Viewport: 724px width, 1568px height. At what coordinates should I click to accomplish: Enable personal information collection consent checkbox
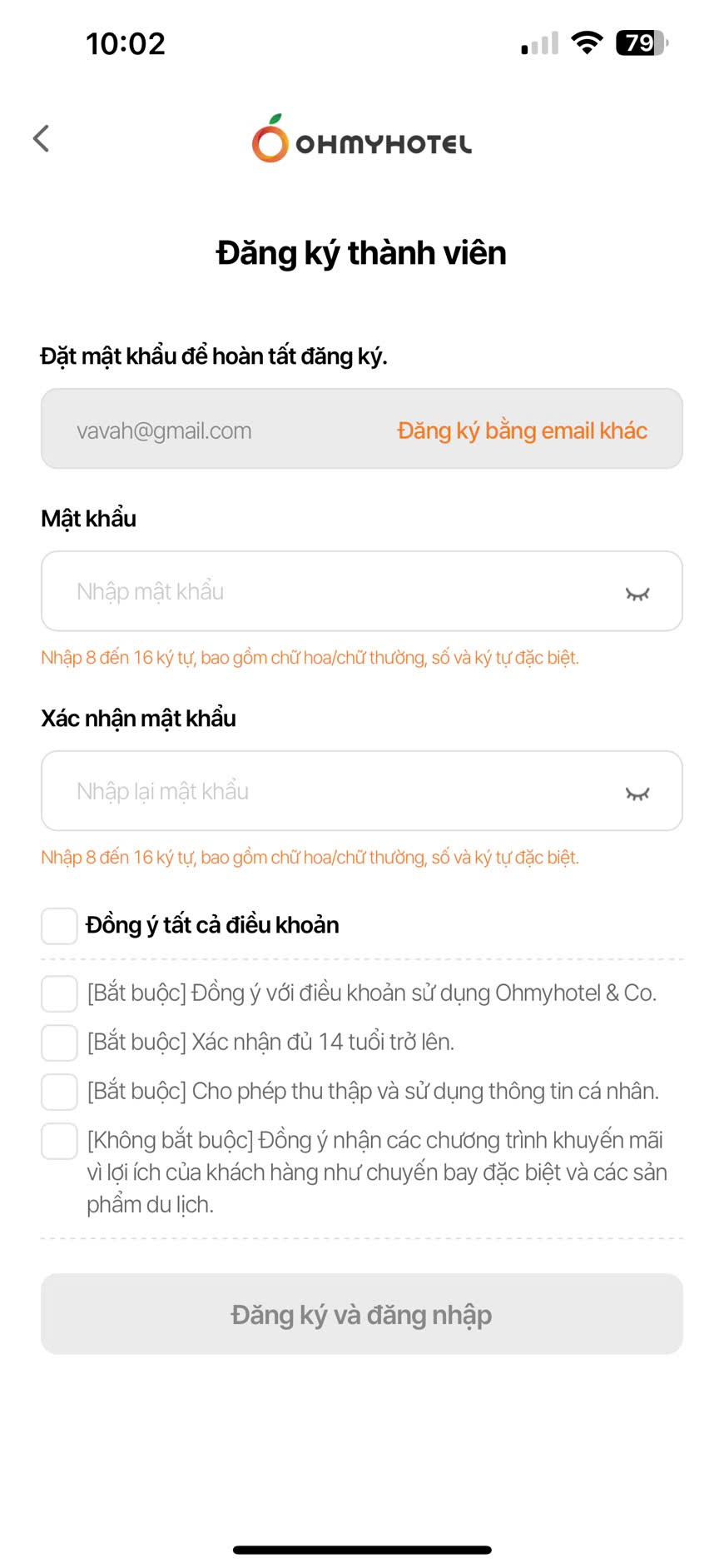pyautogui.click(x=60, y=1092)
